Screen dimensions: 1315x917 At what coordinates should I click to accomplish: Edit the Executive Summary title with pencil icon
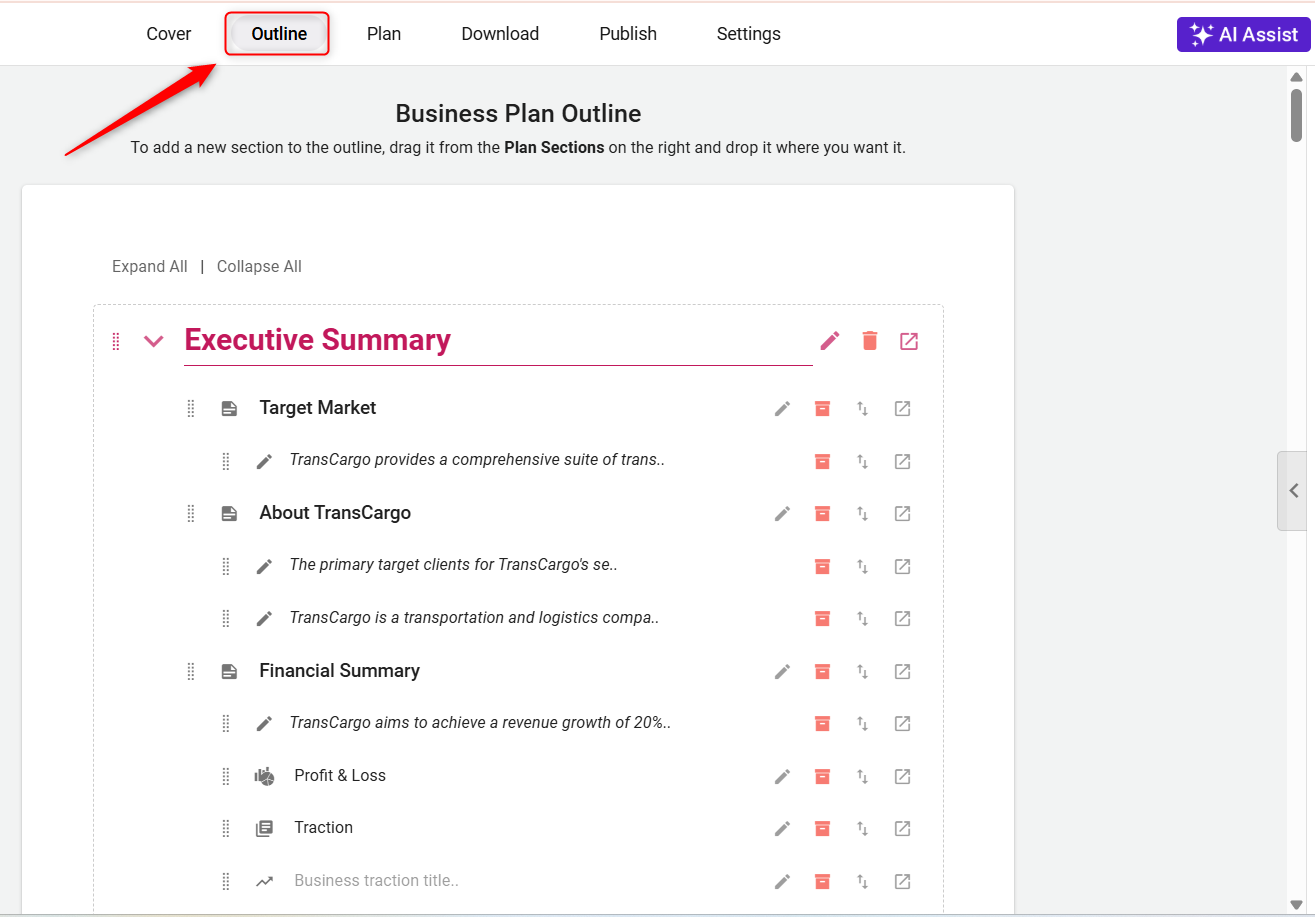click(830, 341)
